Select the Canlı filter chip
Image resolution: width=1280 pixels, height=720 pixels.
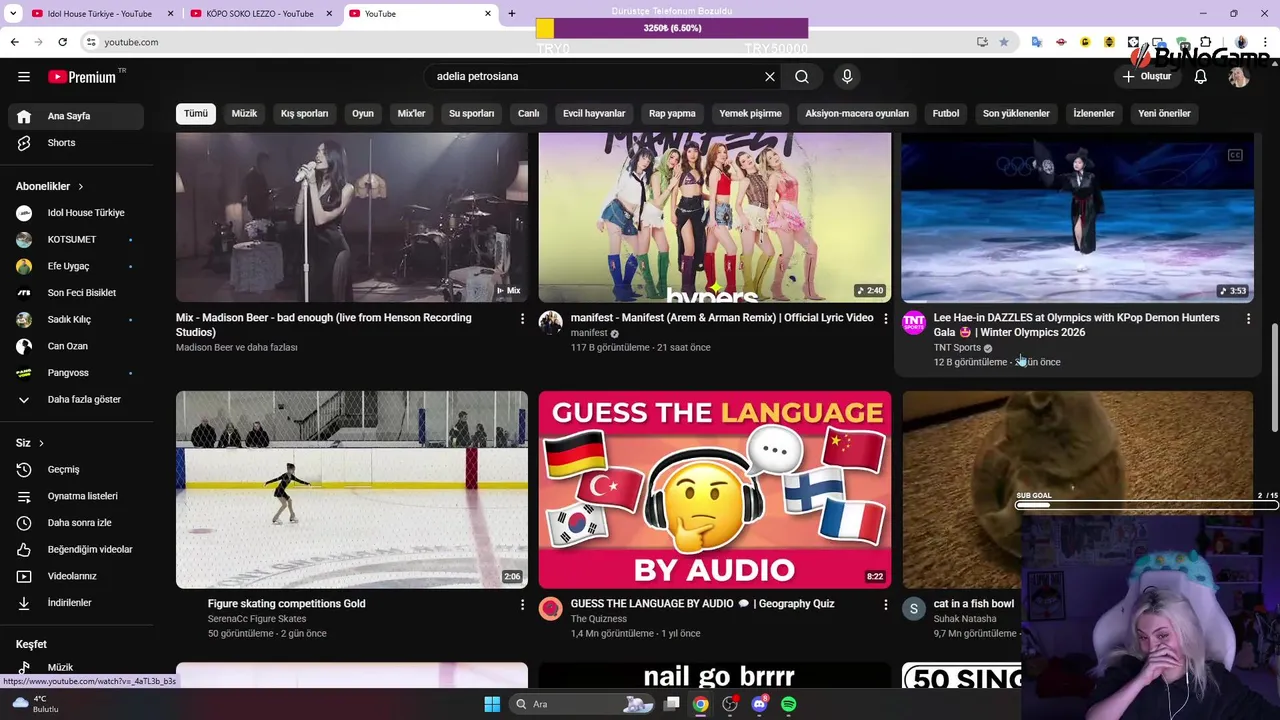pyautogui.click(x=528, y=113)
